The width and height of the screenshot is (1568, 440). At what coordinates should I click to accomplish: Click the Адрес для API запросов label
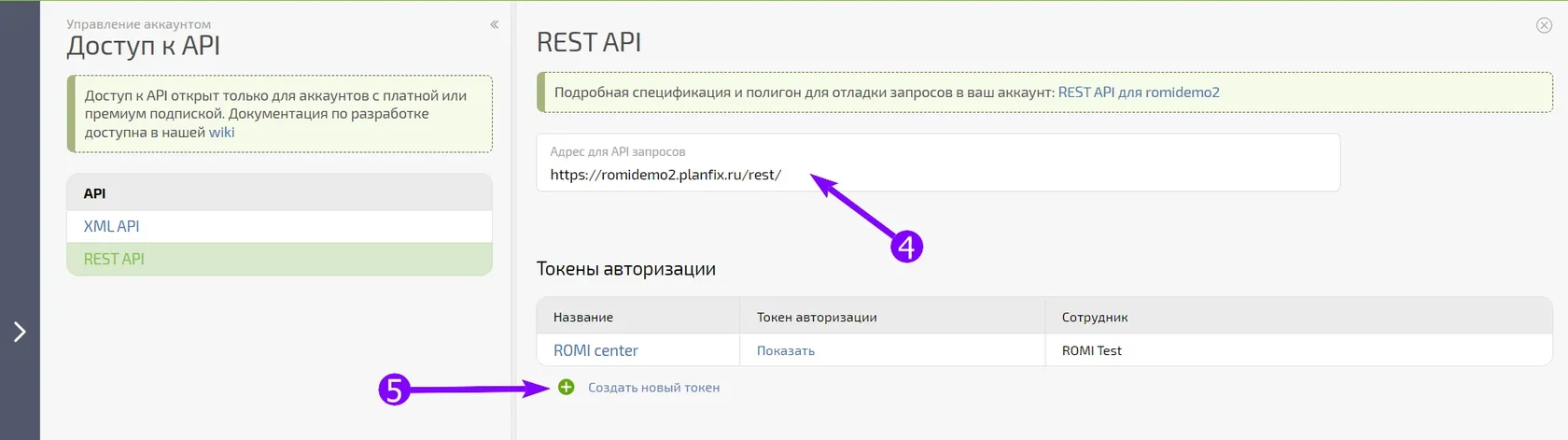coord(618,151)
